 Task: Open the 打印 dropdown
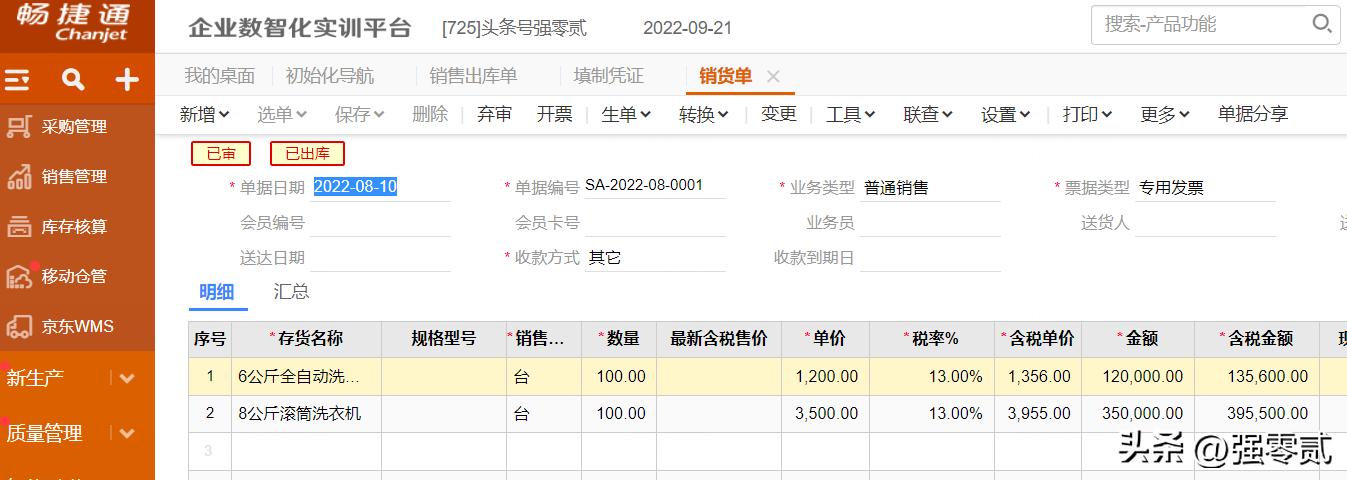pos(1088,115)
